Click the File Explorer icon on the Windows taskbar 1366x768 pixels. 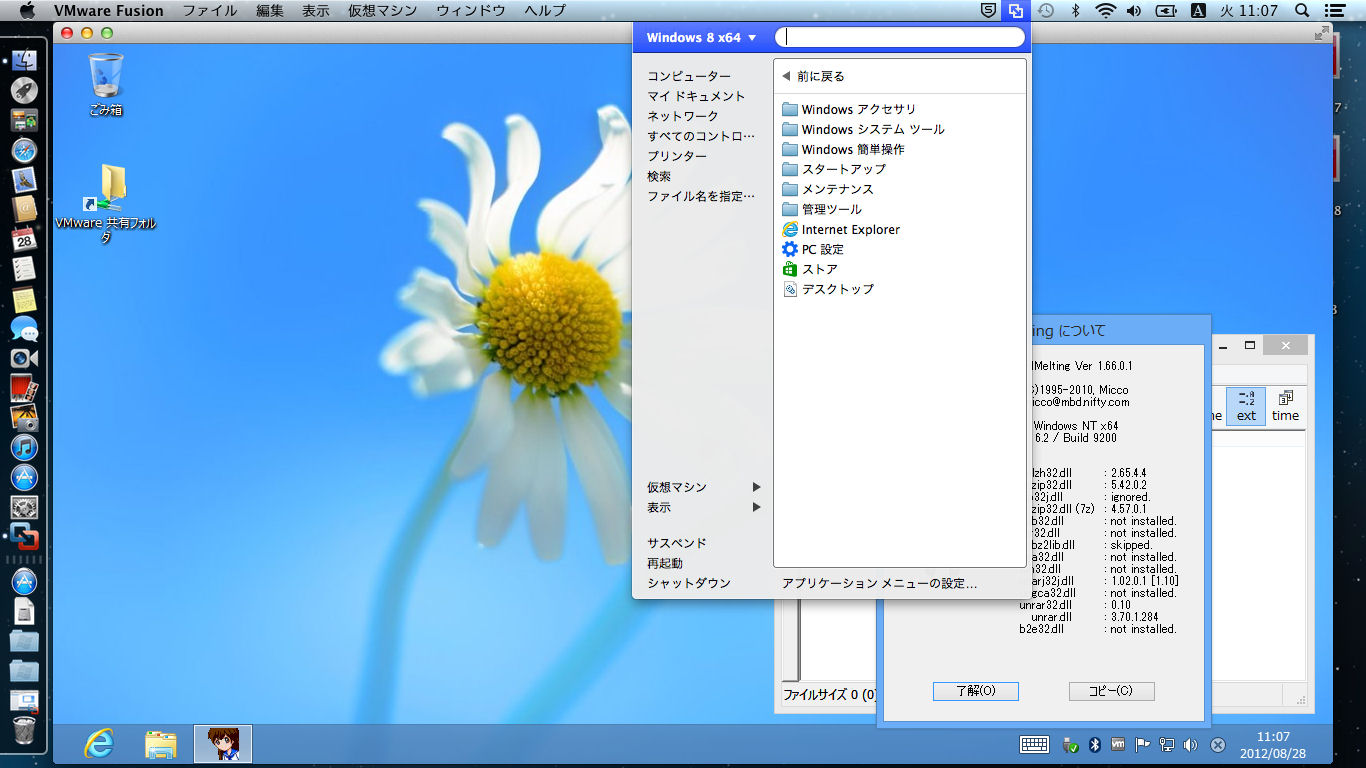pos(161,744)
